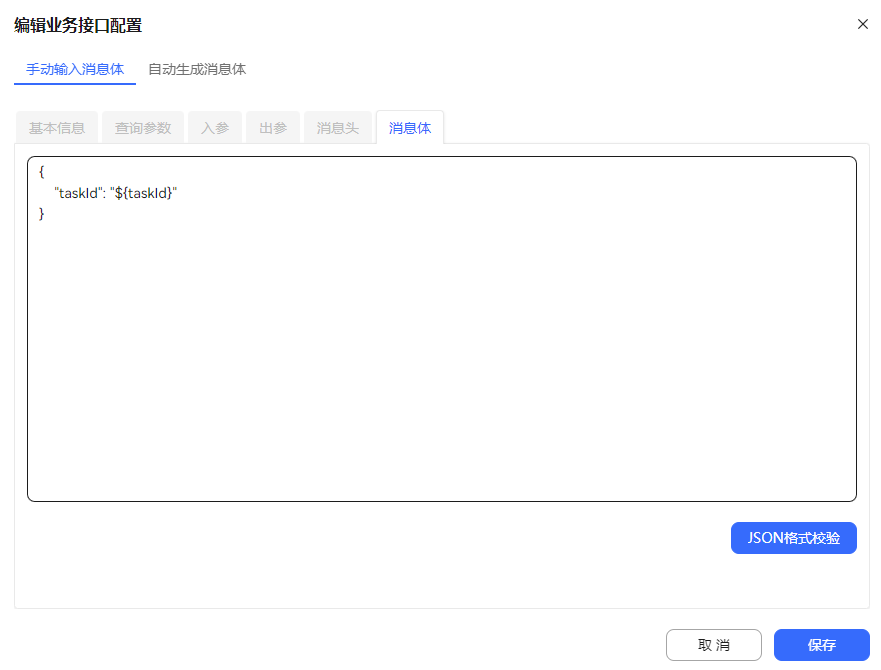The height and width of the screenshot is (670, 881).
Task: Click inside the JSON message body editor
Action: (x=442, y=329)
